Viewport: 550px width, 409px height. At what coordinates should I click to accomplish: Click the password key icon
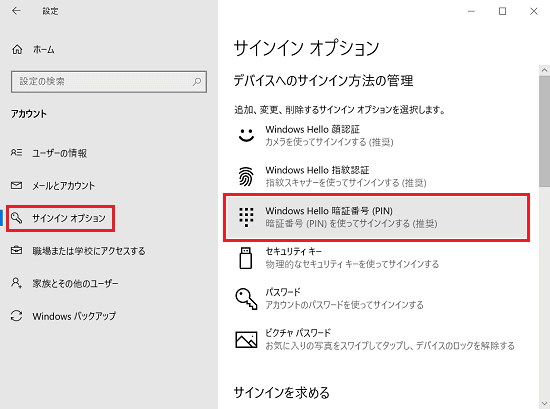pyautogui.click(x=246, y=299)
